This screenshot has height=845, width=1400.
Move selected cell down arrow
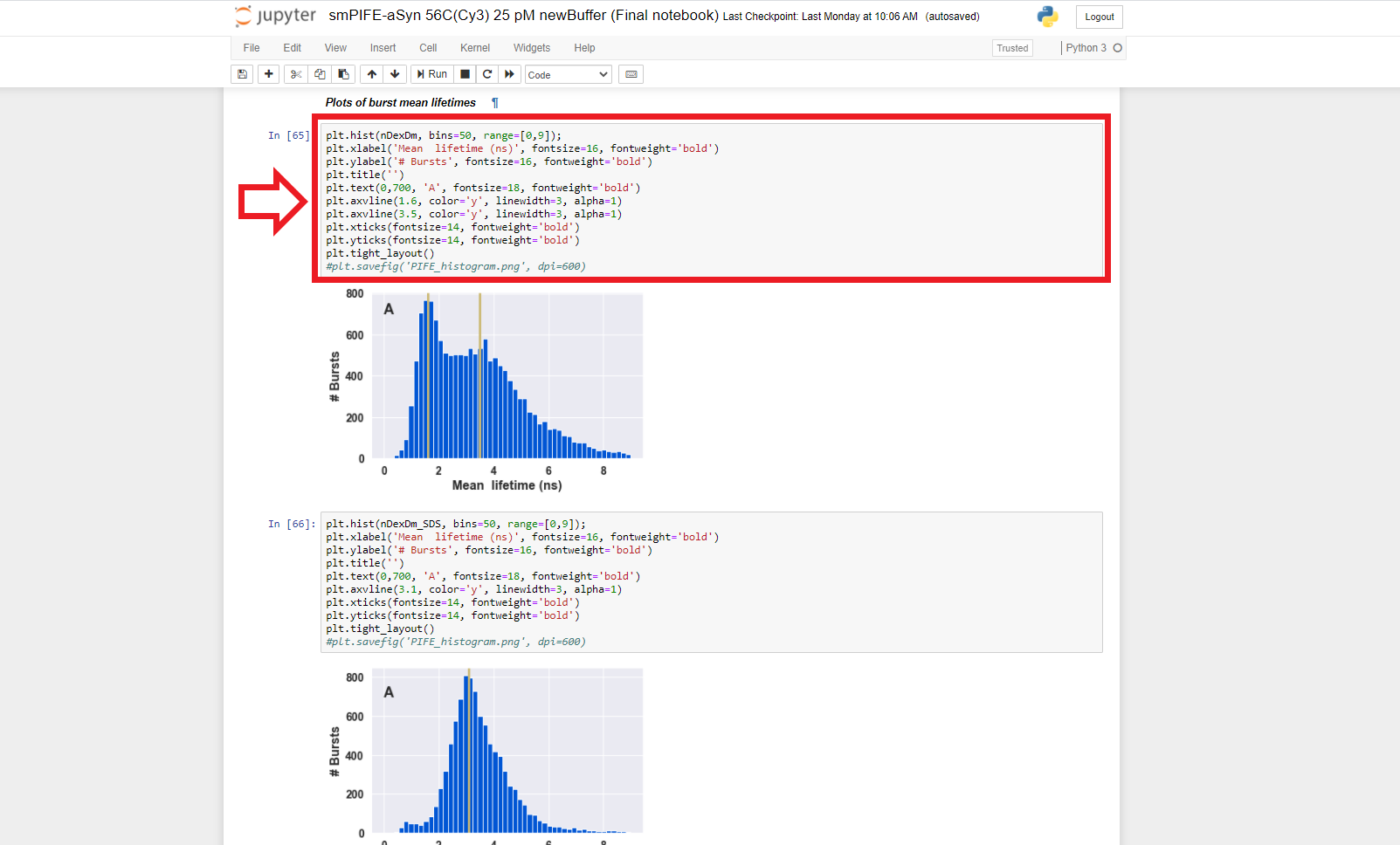[395, 74]
